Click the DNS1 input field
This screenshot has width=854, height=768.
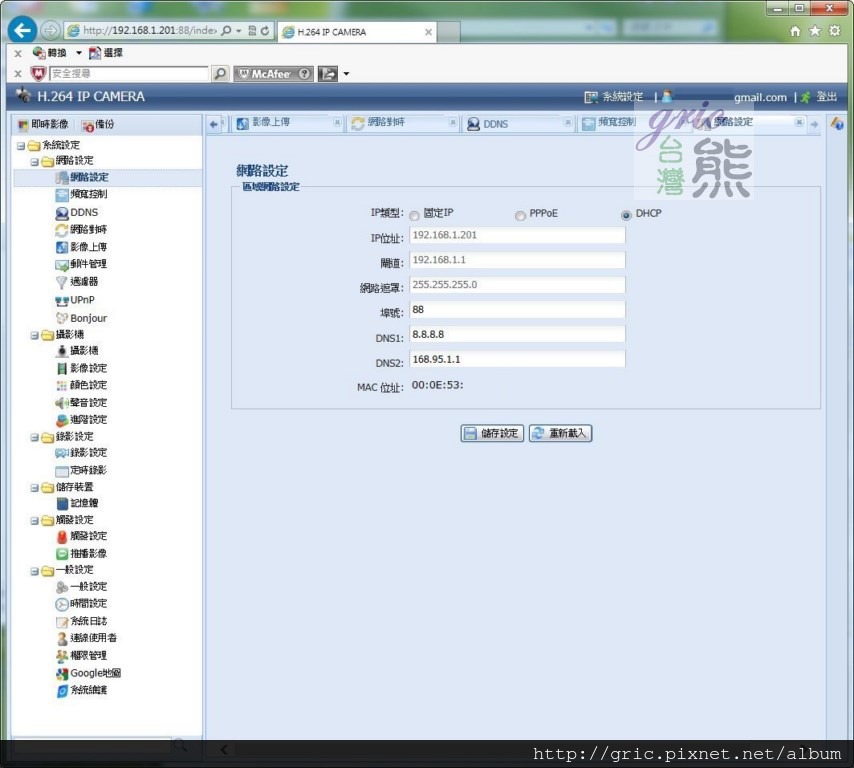coord(517,334)
